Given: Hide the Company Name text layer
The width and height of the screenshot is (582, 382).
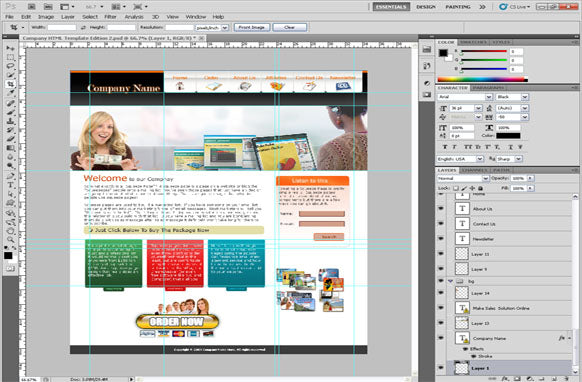Looking at the screenshot, I should [441, 338].
